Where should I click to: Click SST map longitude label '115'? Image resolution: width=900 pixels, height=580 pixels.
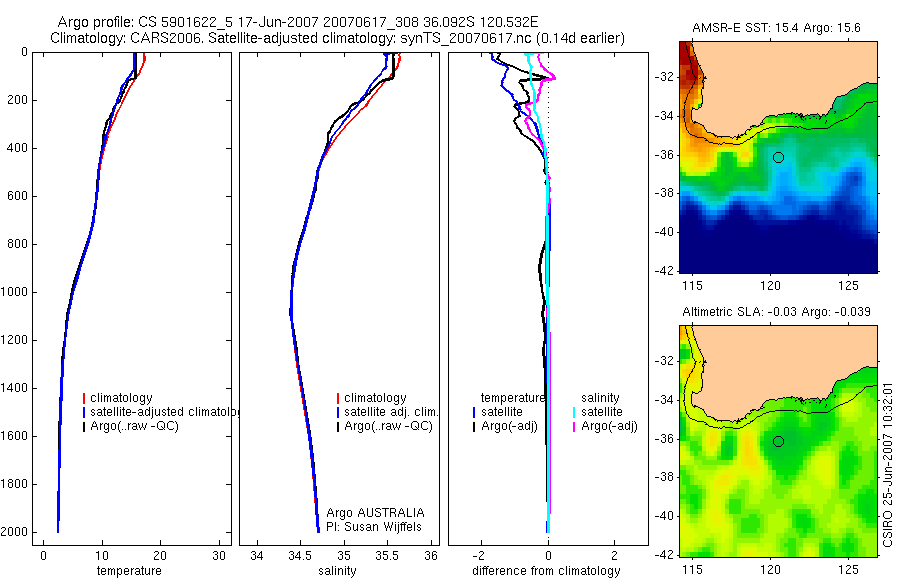pyautogui.click(x=693, y=286)
